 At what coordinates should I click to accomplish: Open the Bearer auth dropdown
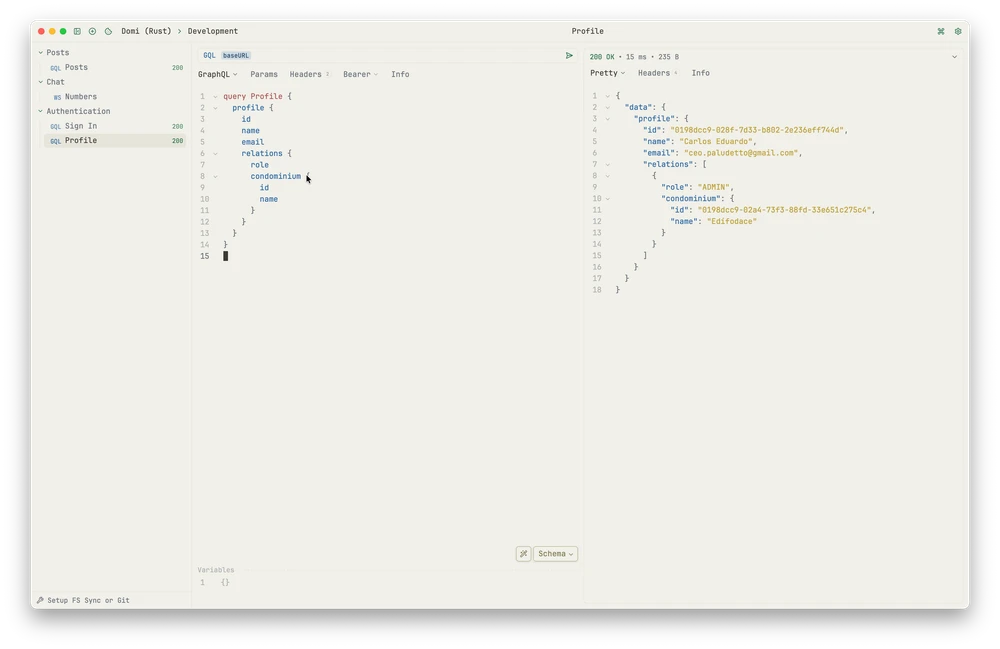pos(360,74)
